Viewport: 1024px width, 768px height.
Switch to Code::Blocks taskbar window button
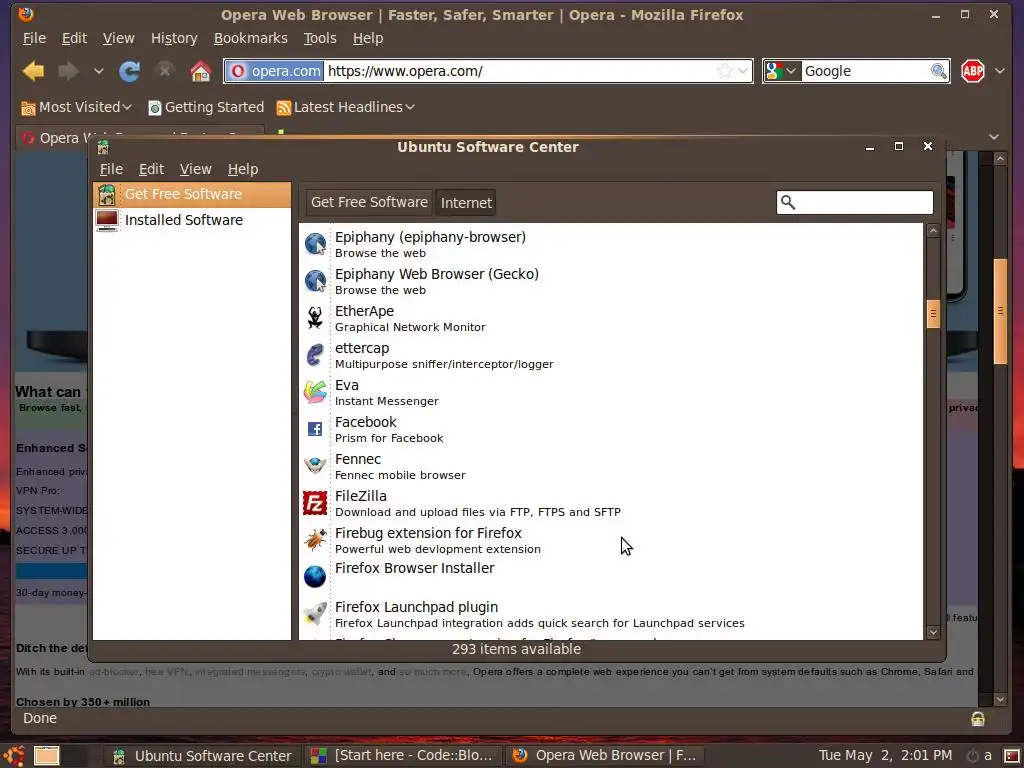[403, 756]
